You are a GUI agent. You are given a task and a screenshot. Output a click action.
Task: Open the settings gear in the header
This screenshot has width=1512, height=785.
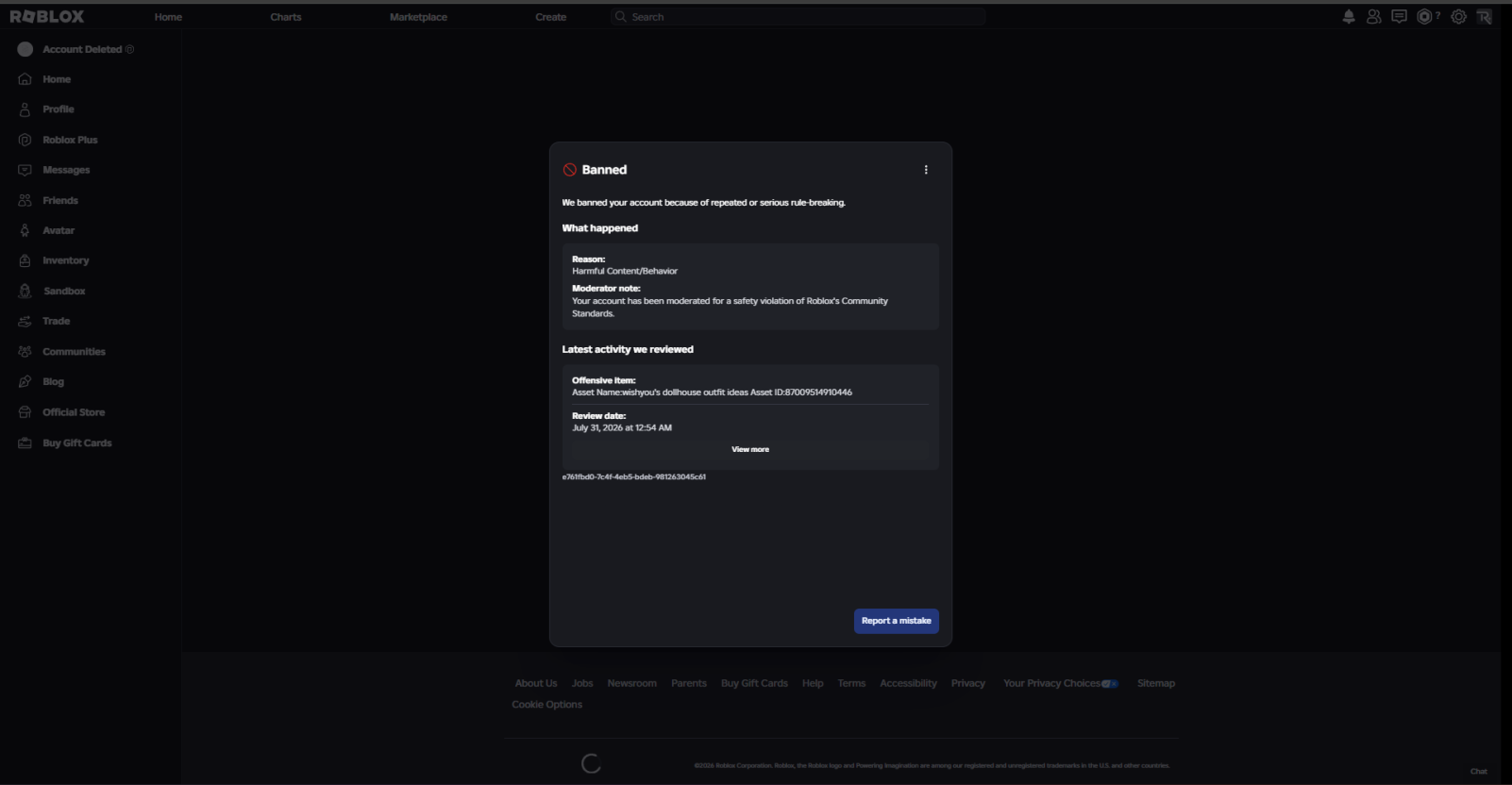[1459, 17]
